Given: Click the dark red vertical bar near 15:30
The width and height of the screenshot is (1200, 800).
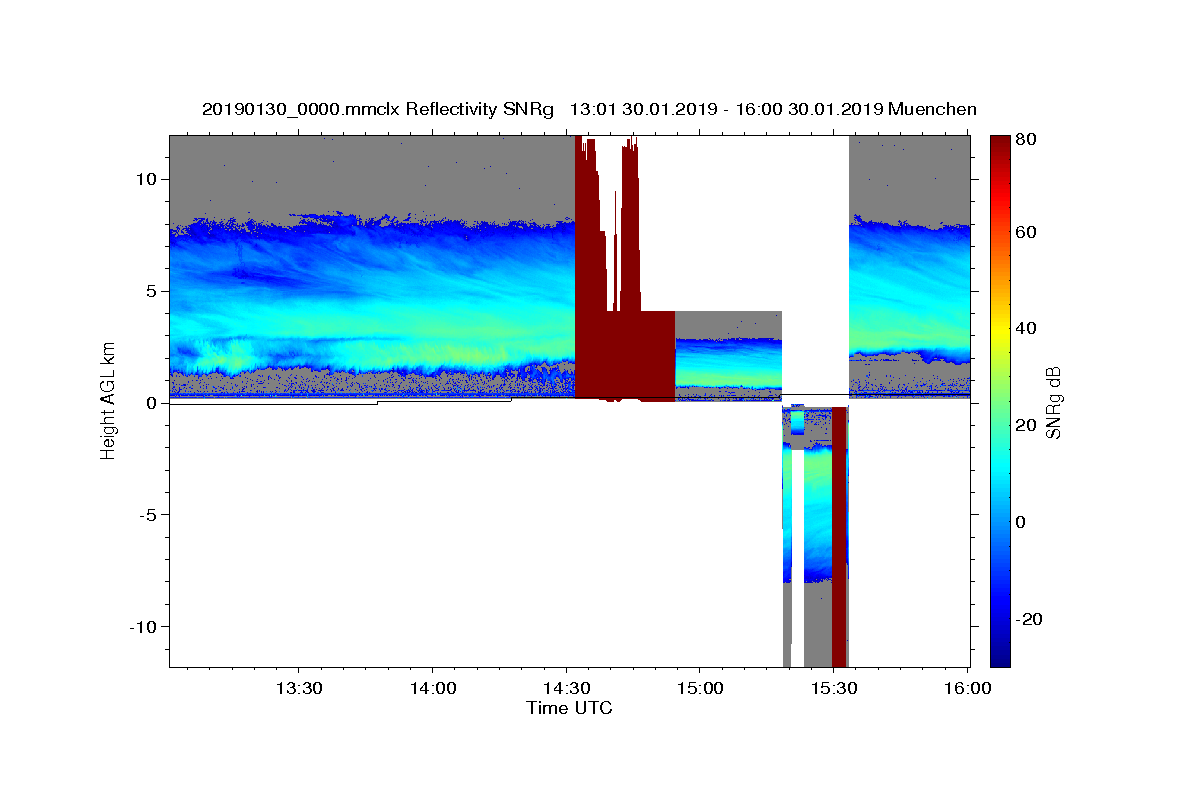Looking at the screenshot, I should [x=839, y=536].
